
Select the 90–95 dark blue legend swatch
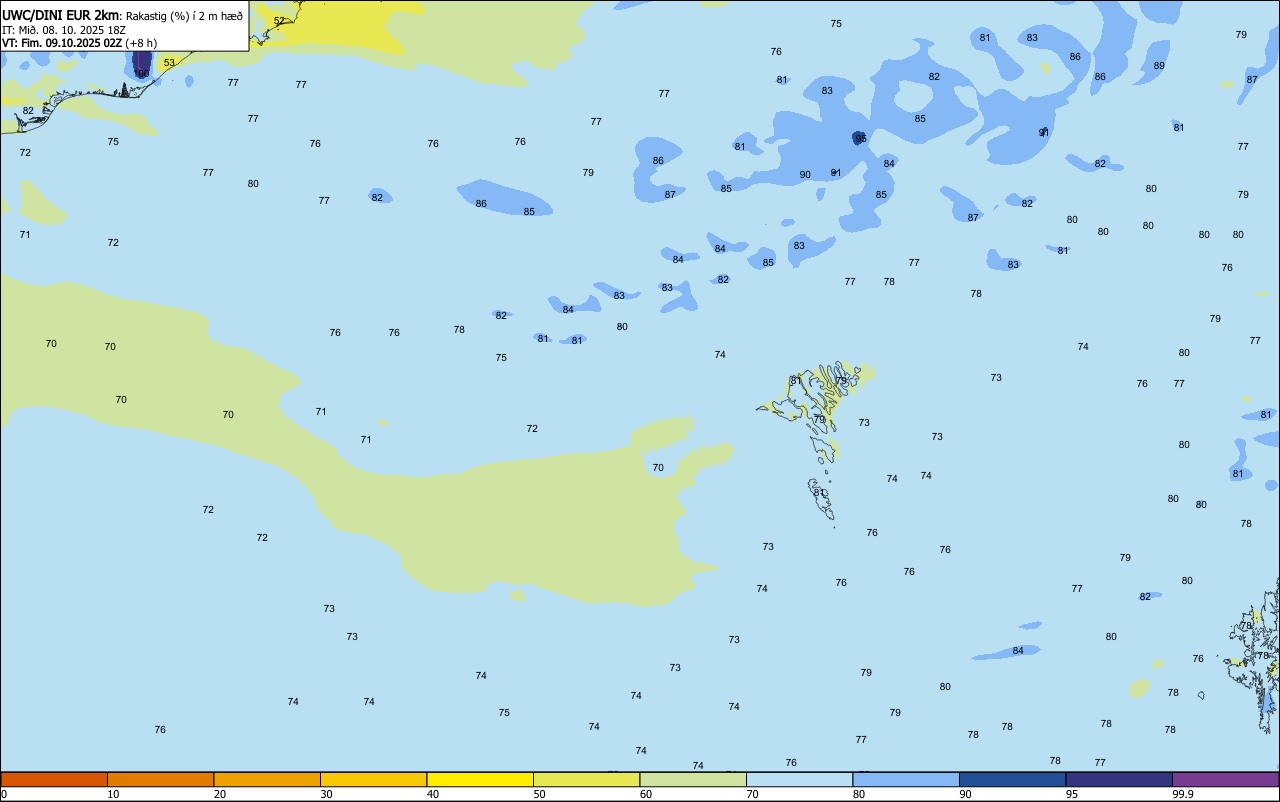point(1012,779)
